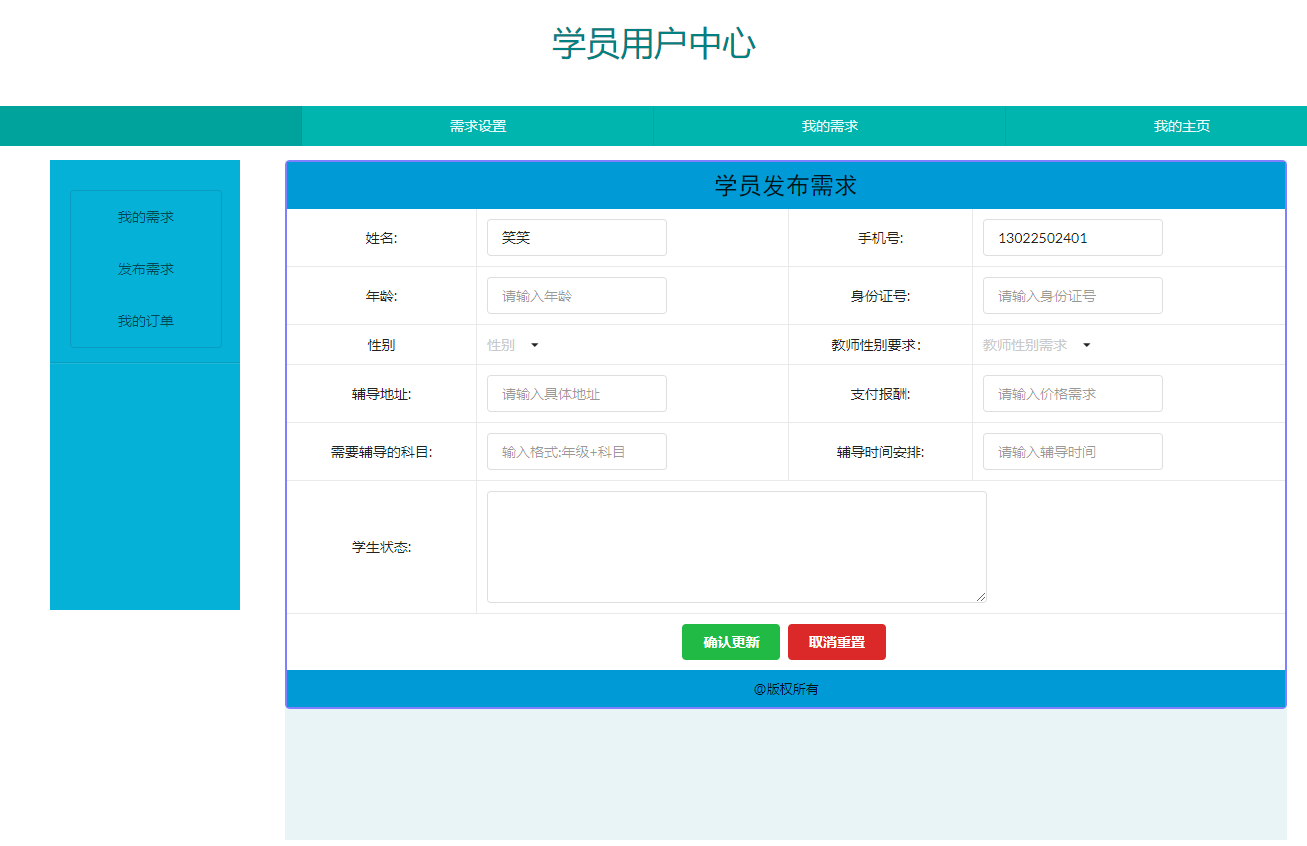Viewport: 1307px width, 846px height.
Task: Click the 性别 dropdown arrow
Action: tap(535, 344)
